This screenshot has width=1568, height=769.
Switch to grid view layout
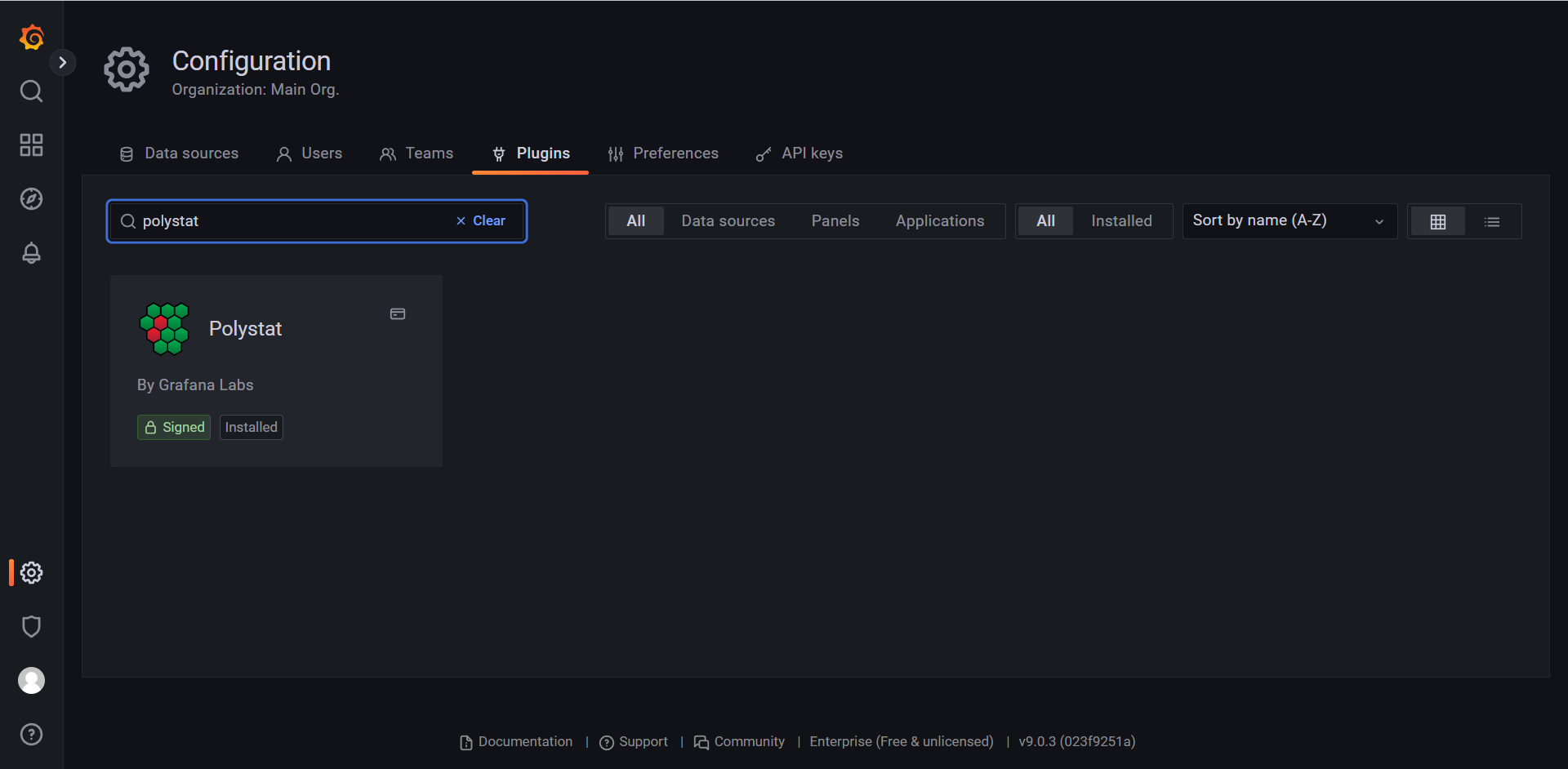[1437, 221]
